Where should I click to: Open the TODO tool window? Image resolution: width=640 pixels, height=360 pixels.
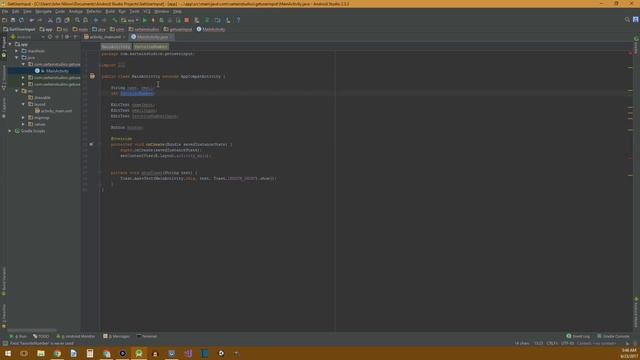[41, 336]
